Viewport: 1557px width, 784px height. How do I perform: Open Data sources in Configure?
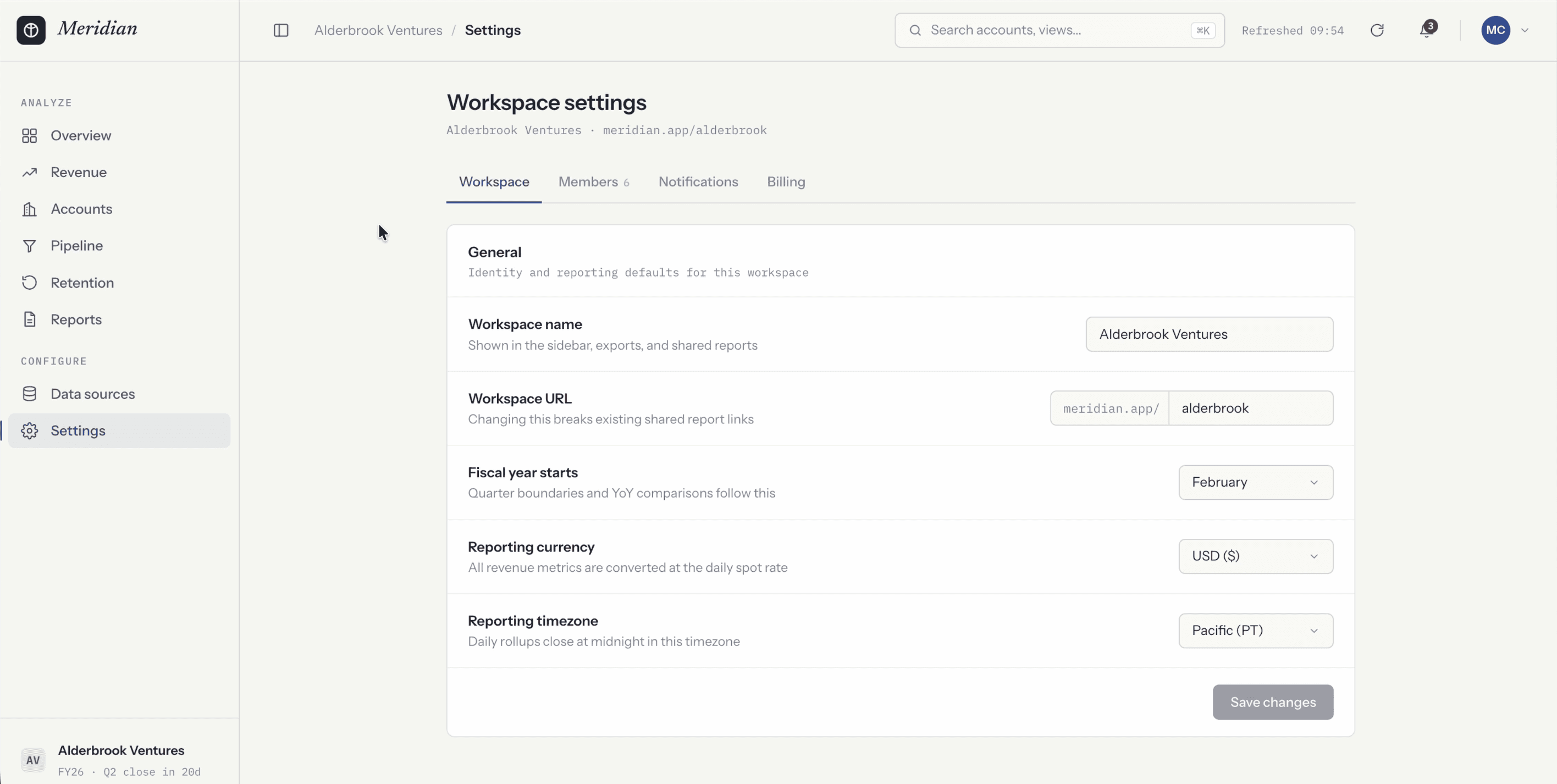(119, 394)
